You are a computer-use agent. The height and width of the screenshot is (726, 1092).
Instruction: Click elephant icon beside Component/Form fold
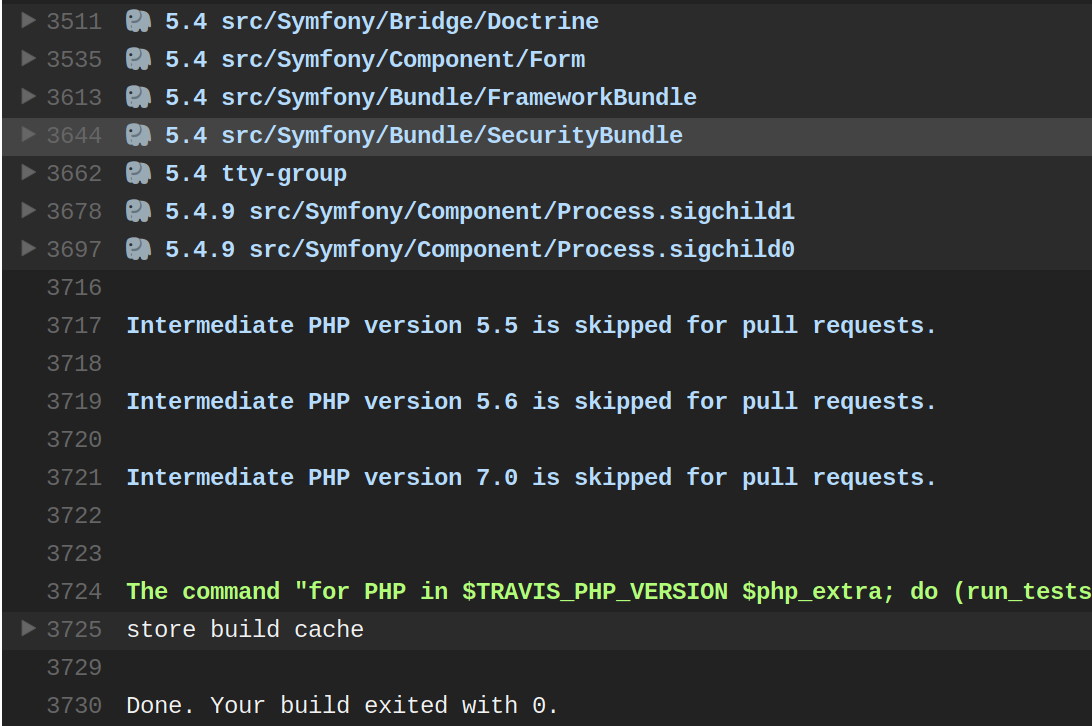[x=138, y=59]
